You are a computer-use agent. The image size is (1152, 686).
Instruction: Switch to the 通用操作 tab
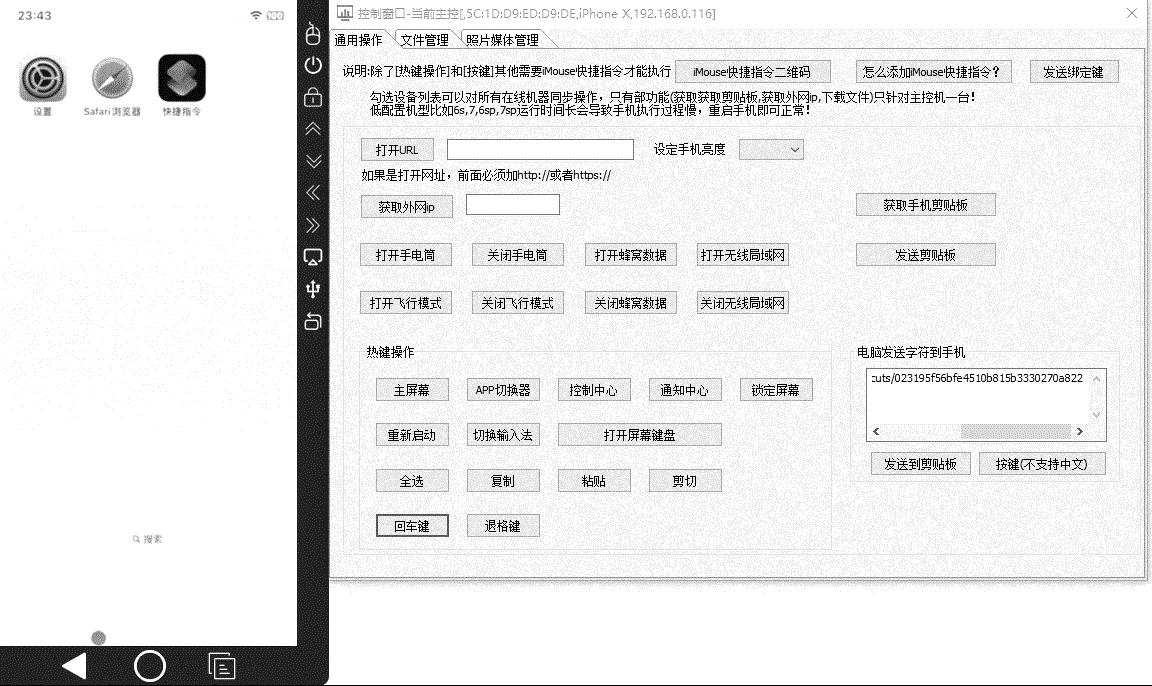pos(359,40)
